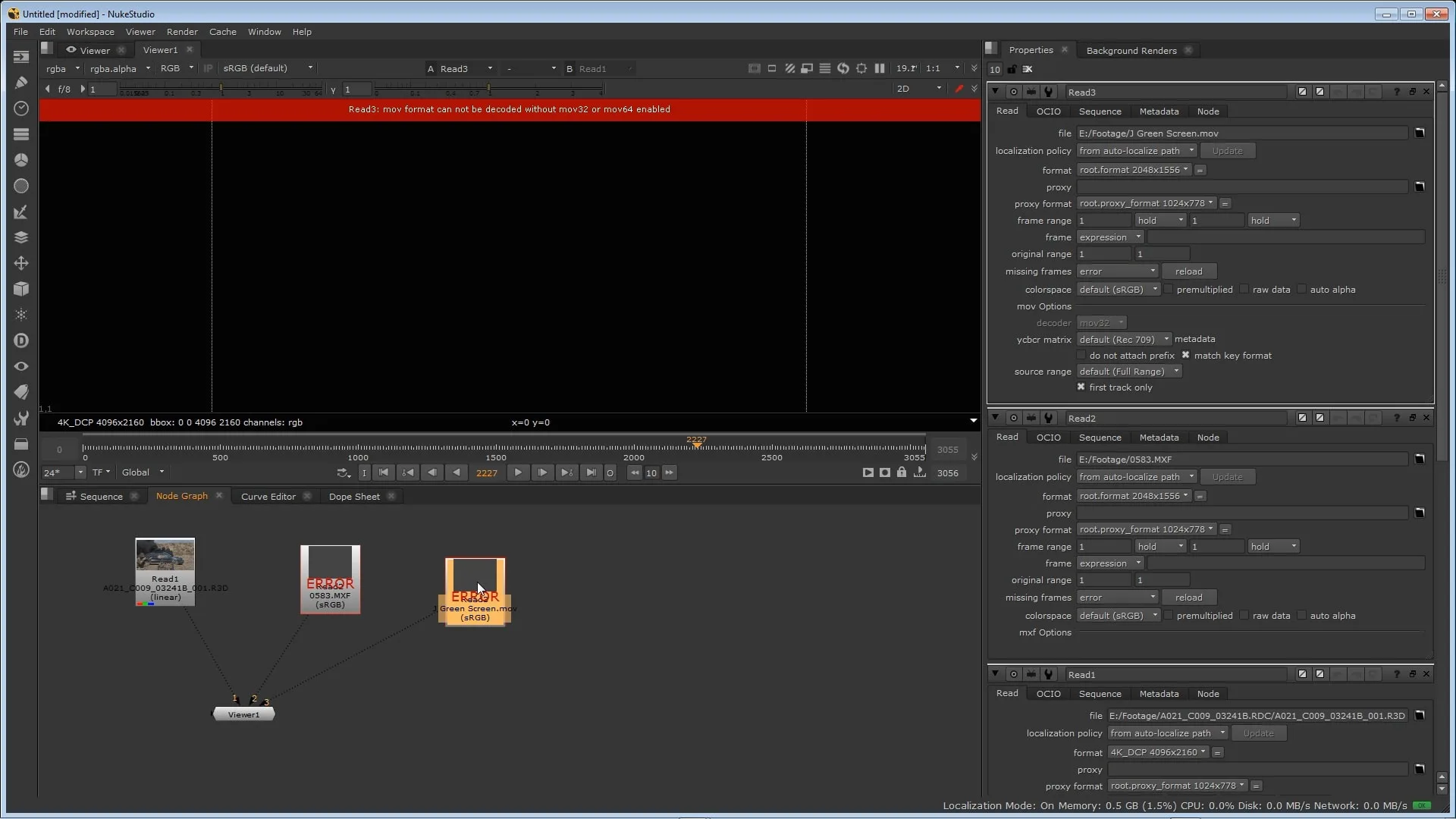
Task: Enable raw data checkbox for Read3
Action: (1246, 289)
